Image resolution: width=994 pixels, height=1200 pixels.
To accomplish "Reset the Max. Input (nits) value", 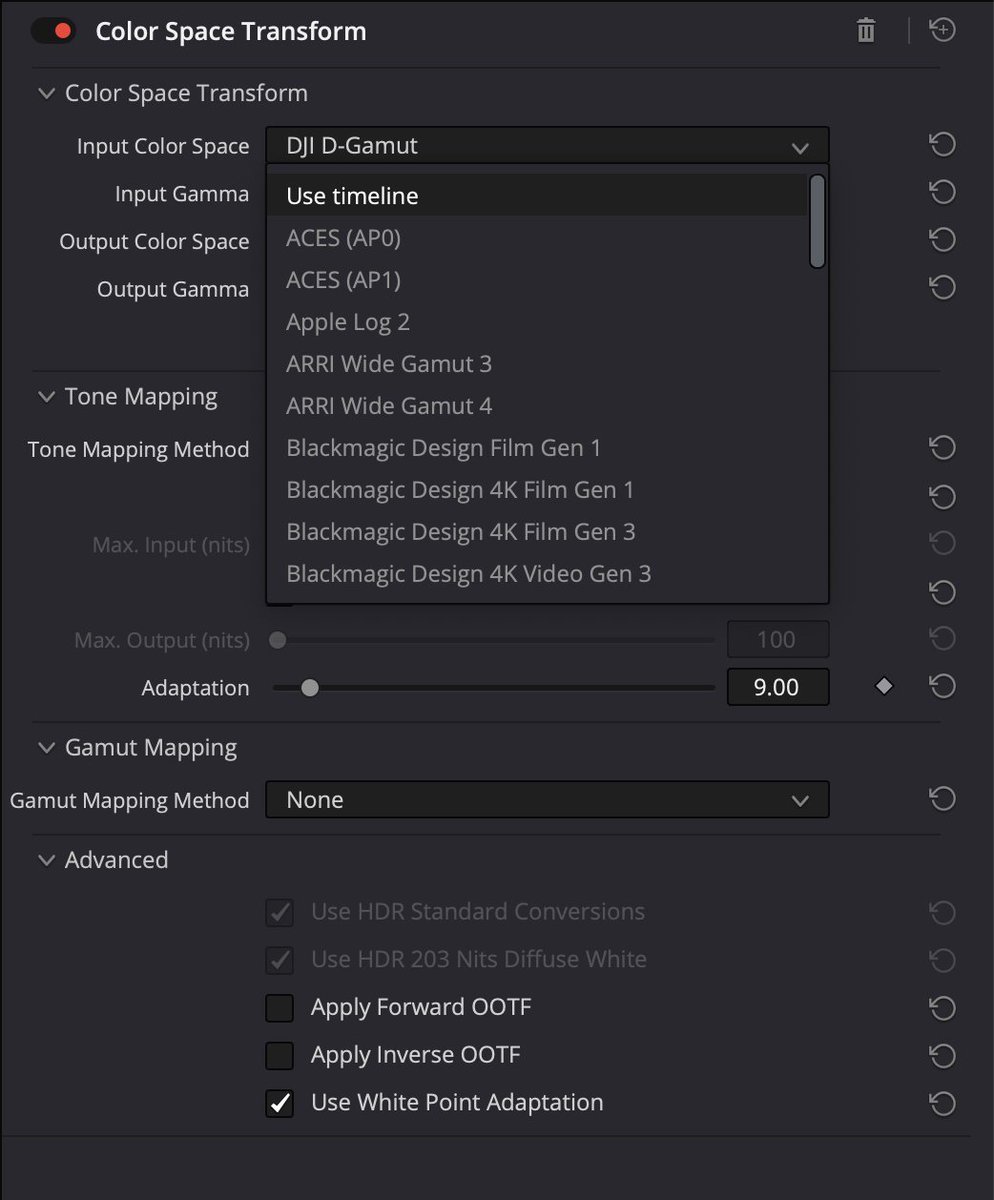I will [942, 544].
